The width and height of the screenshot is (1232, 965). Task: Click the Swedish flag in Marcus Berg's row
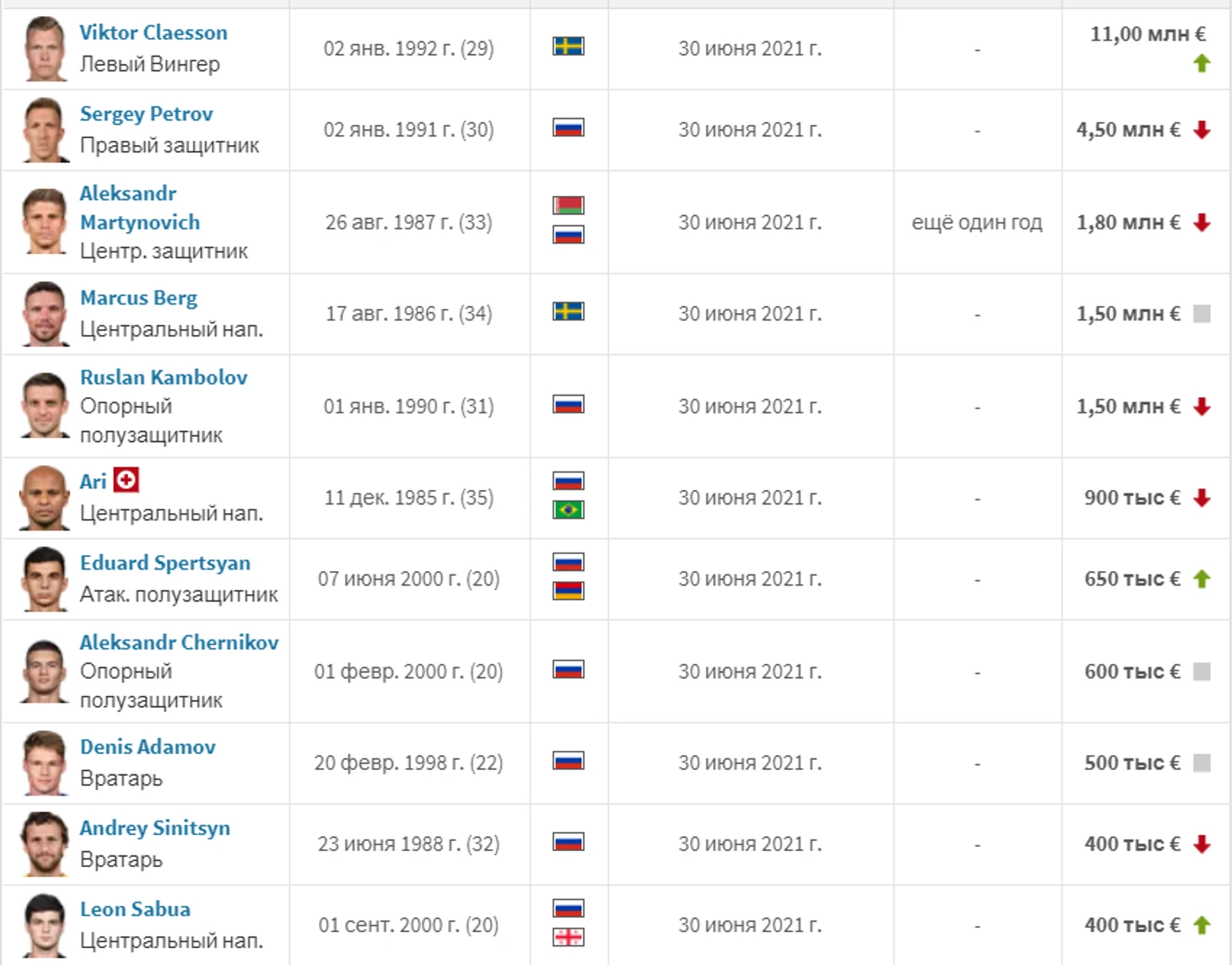pyautogui.click(x=568, y=311)
